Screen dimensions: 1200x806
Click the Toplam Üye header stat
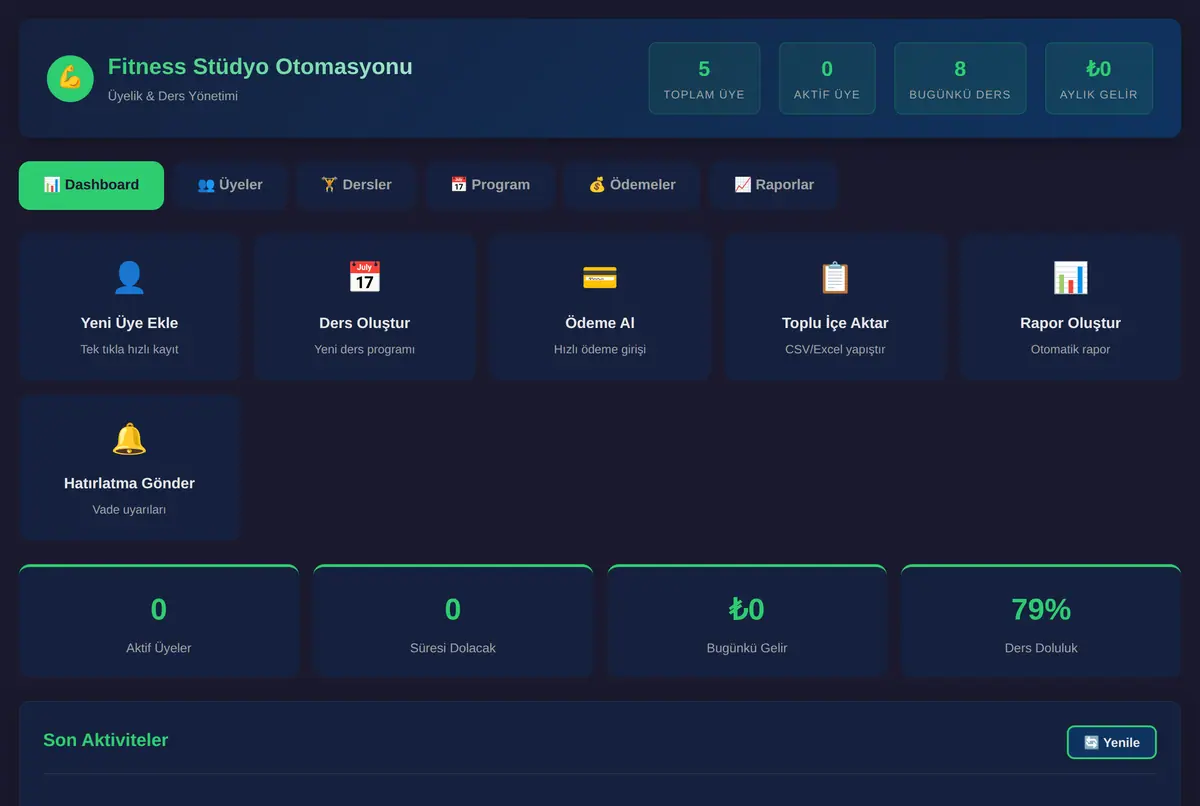click(x=704, y=78)
